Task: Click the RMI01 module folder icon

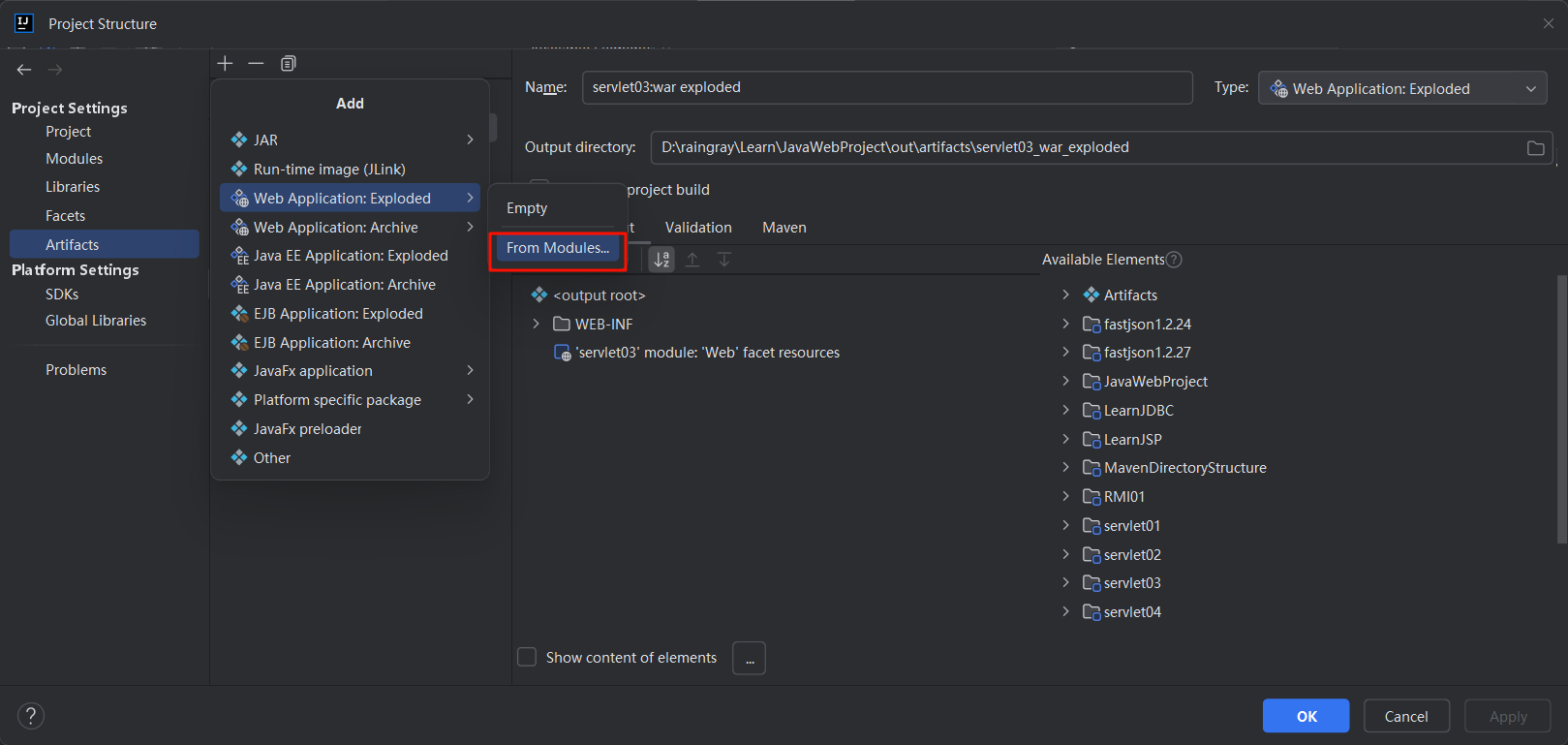Action: [1091, 497]
